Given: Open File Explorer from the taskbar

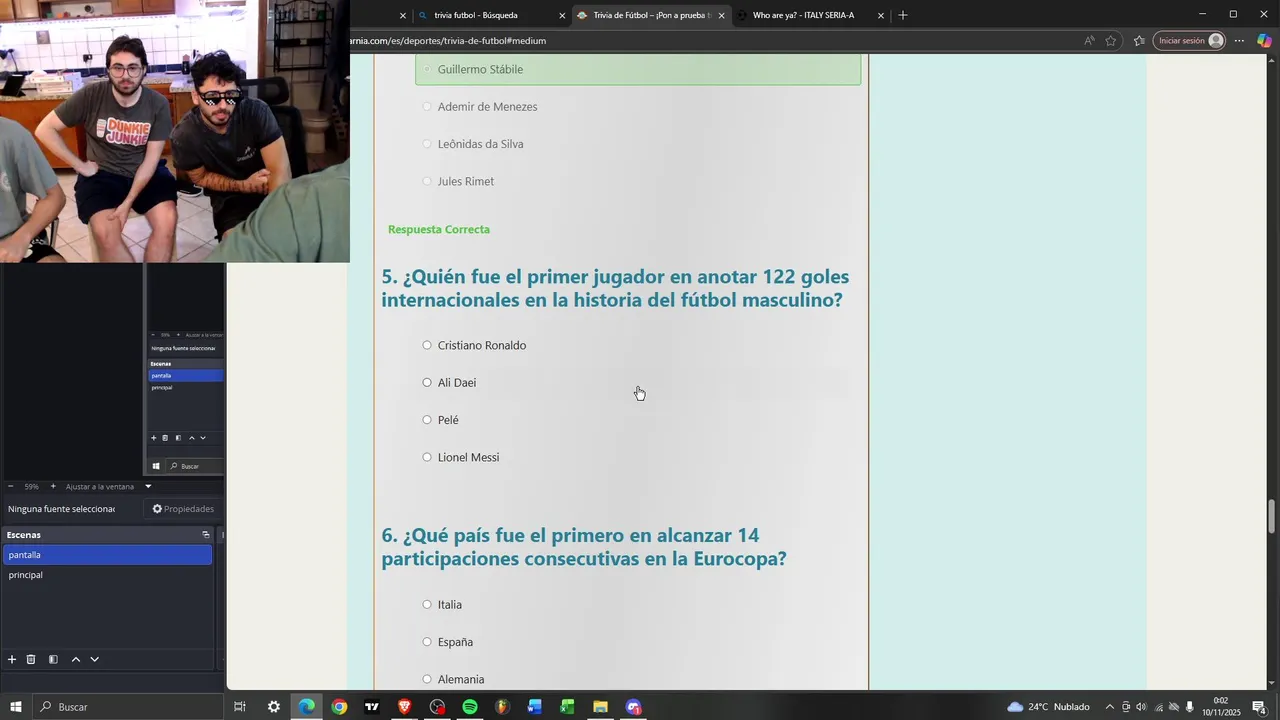Looking at the screenshot, I should coord(600,707).
